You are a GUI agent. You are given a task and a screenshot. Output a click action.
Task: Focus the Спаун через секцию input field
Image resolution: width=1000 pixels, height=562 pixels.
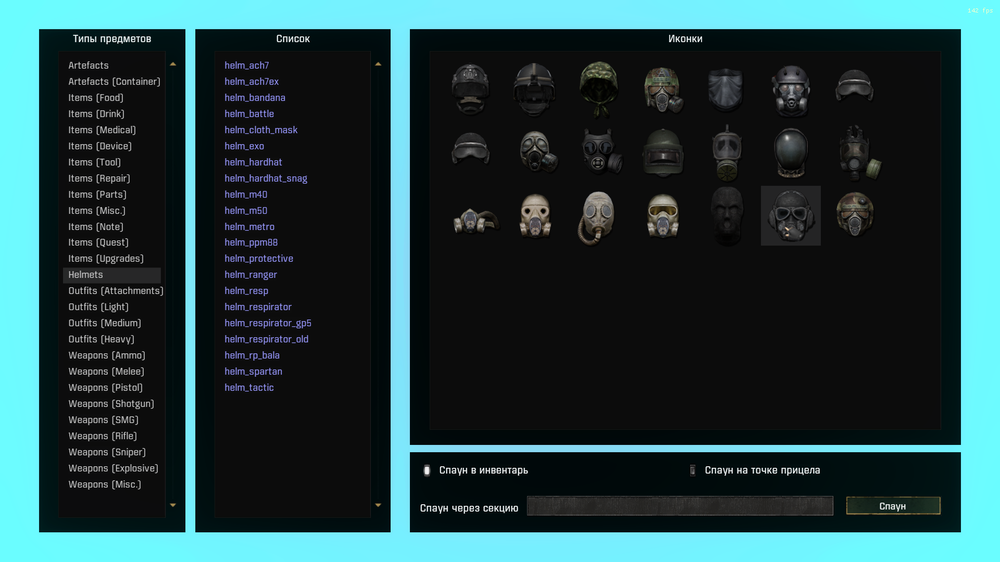[x=680, y=506]
